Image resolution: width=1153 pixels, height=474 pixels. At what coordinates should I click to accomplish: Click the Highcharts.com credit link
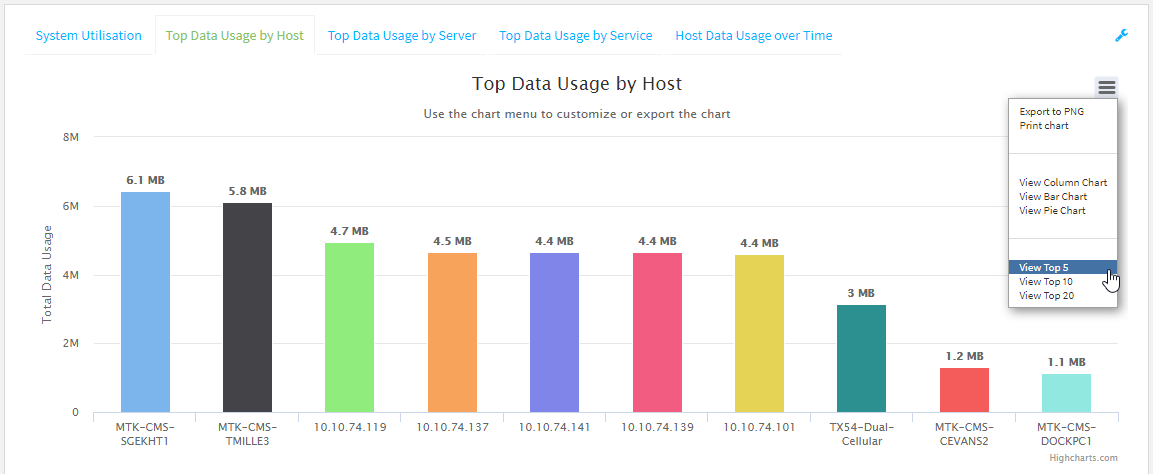point(1083,458)
